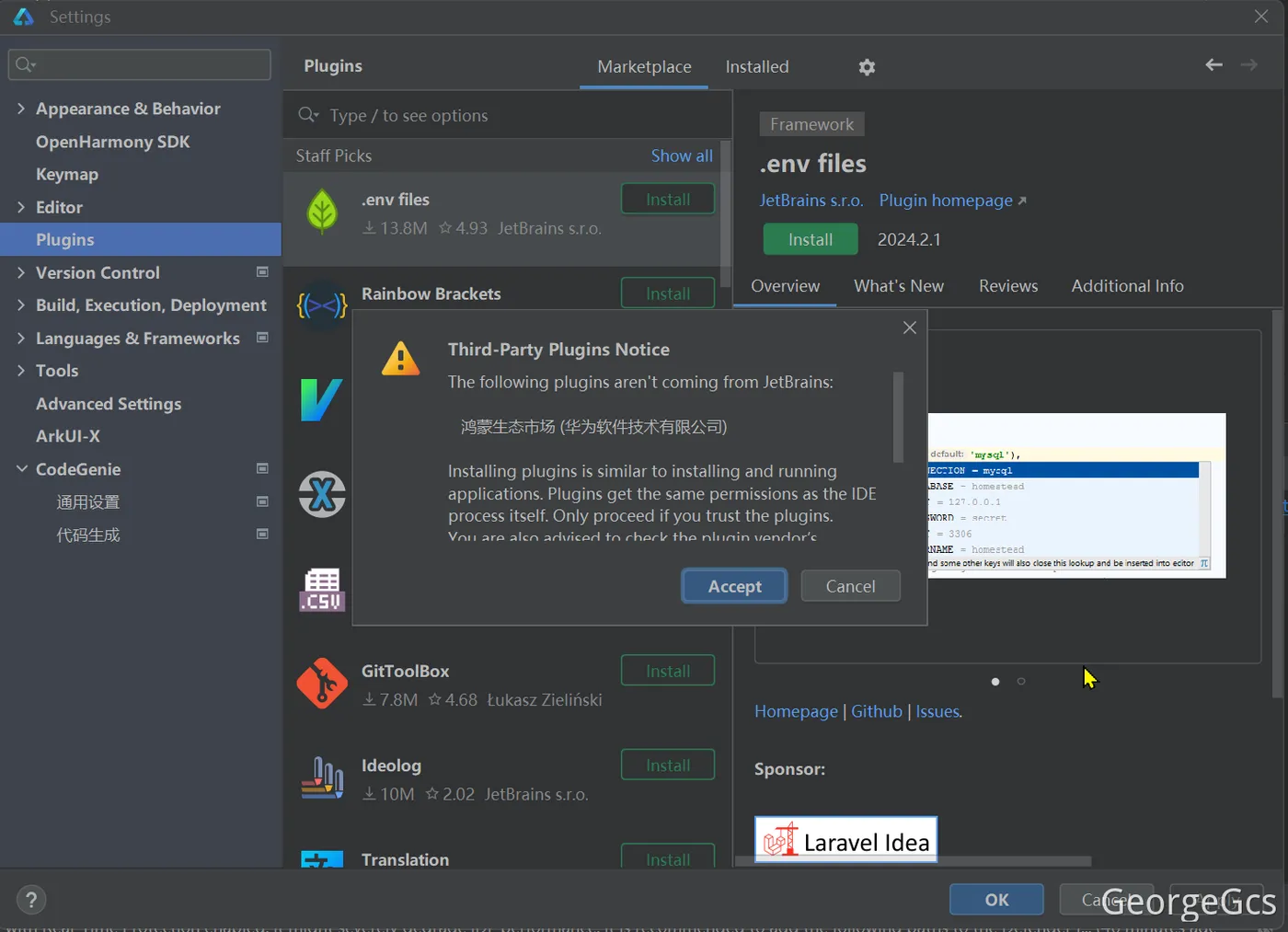1288x932 pixels.
Task: Click the plugin list vertical scrollbar
Action: (x=726, y=213)
